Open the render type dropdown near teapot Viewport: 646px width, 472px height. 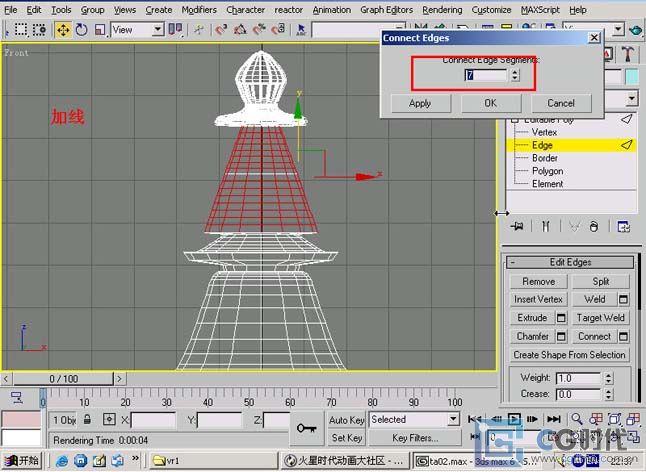(x=618, y=29)
